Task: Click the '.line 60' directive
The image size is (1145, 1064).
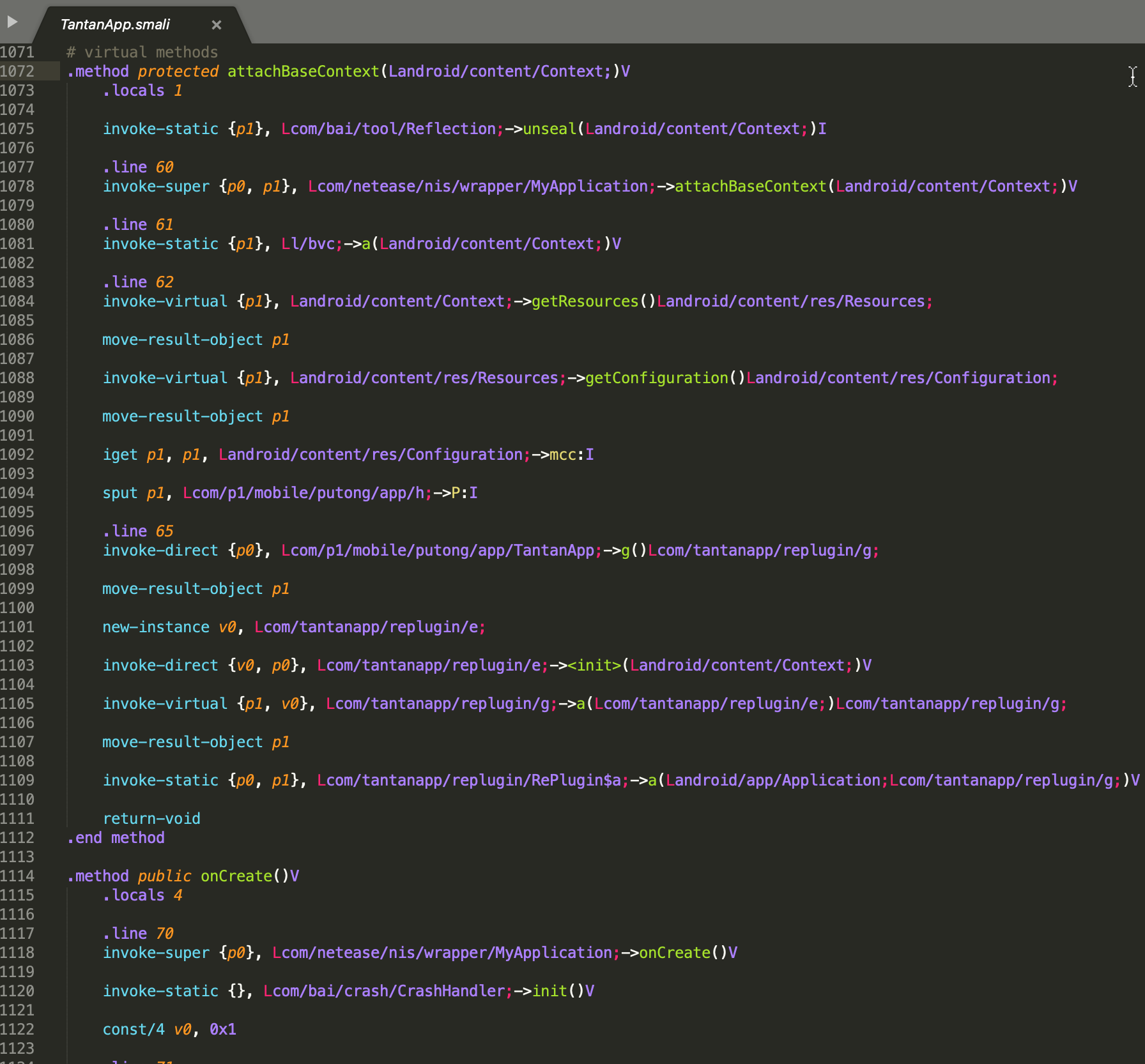Action: 138,167
